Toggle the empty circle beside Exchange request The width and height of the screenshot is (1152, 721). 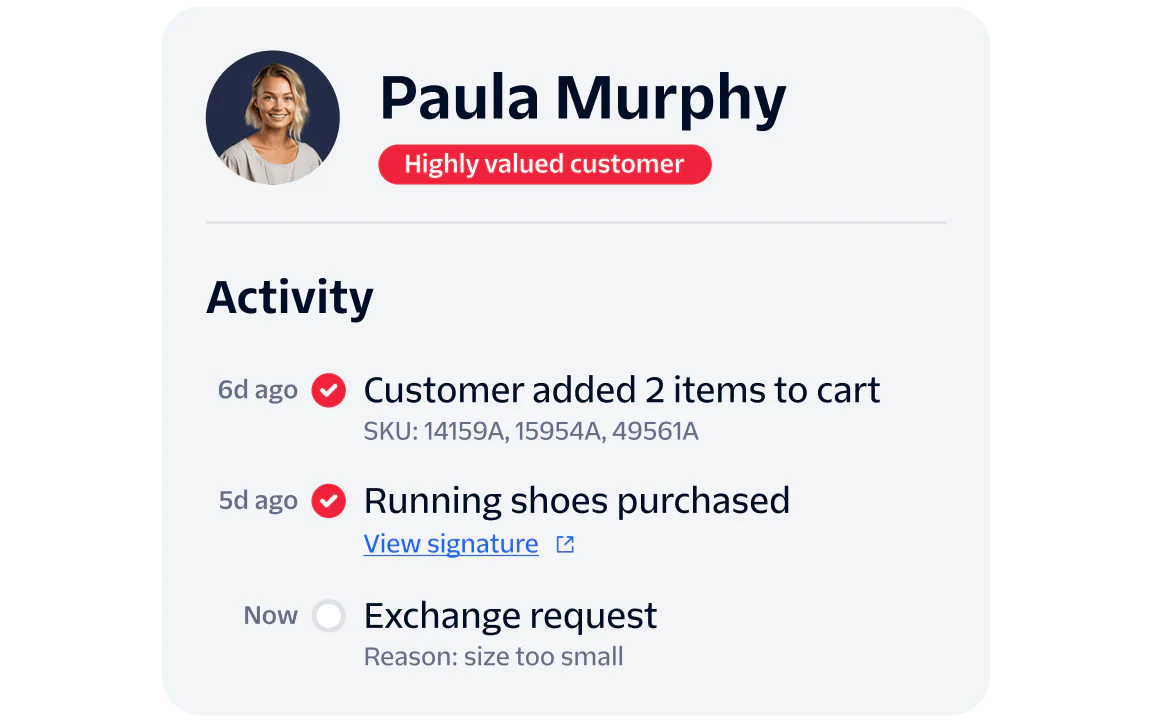pyautogui.click(x=328, y=616)
